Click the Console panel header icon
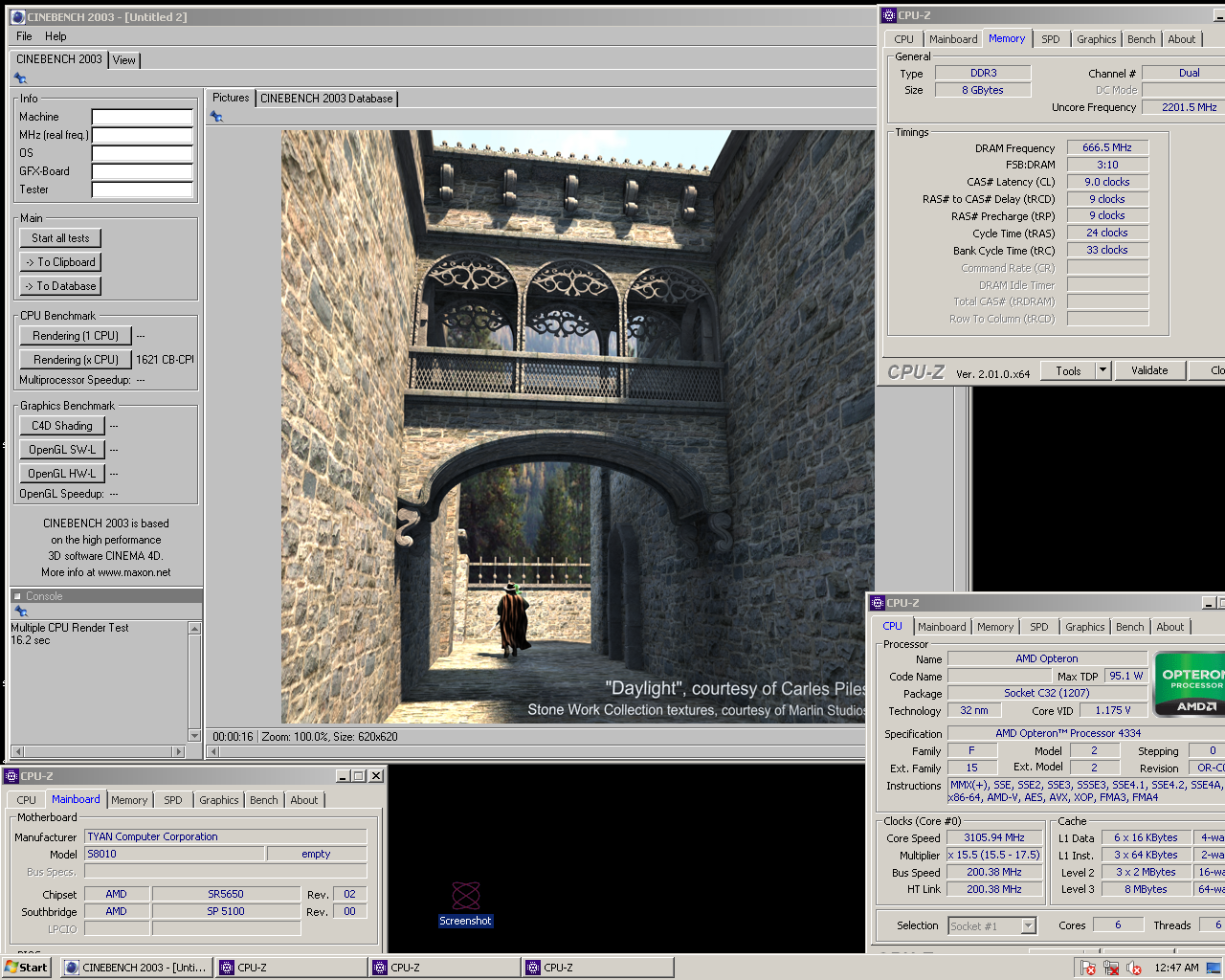 coord(17,596)
